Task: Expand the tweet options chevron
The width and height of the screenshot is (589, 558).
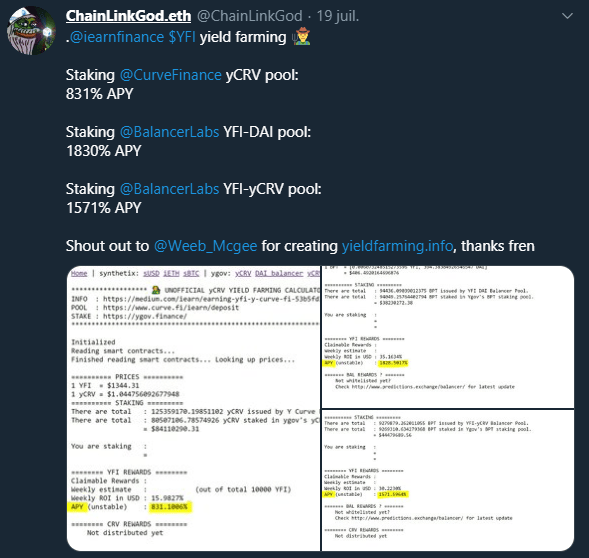Action: (567, 16)
